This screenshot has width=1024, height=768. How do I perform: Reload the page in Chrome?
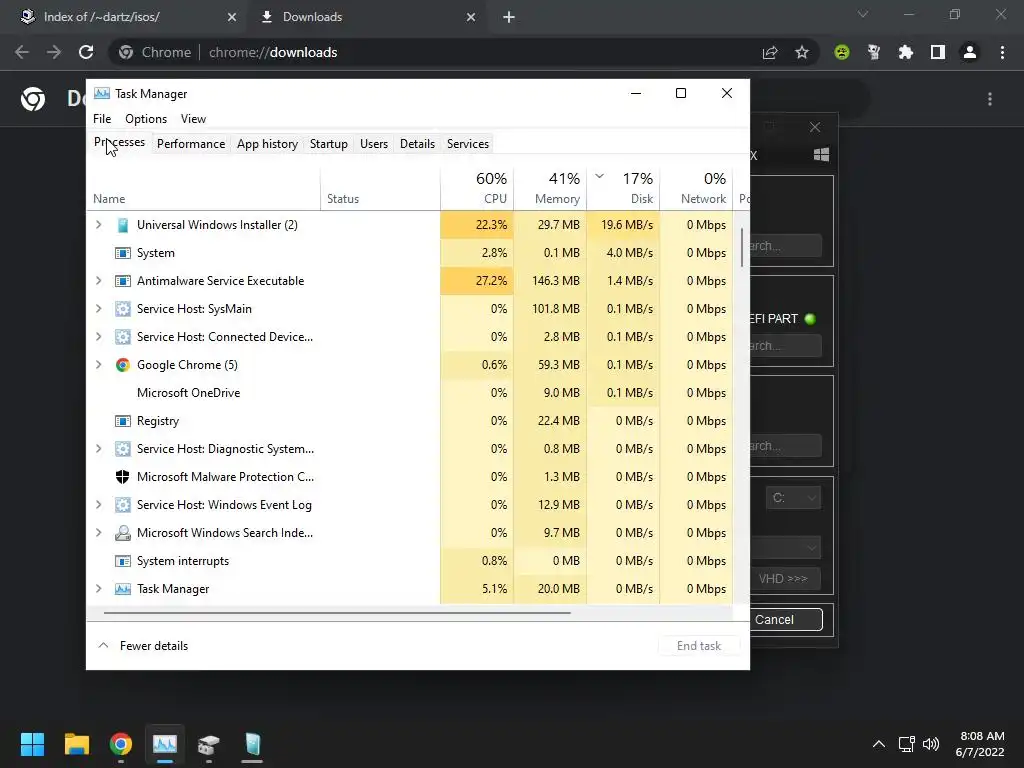tap(86, 52)
